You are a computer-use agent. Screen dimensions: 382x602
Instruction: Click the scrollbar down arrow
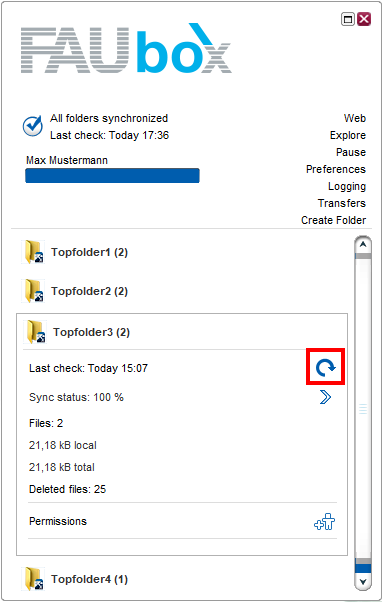click(363, 582)
